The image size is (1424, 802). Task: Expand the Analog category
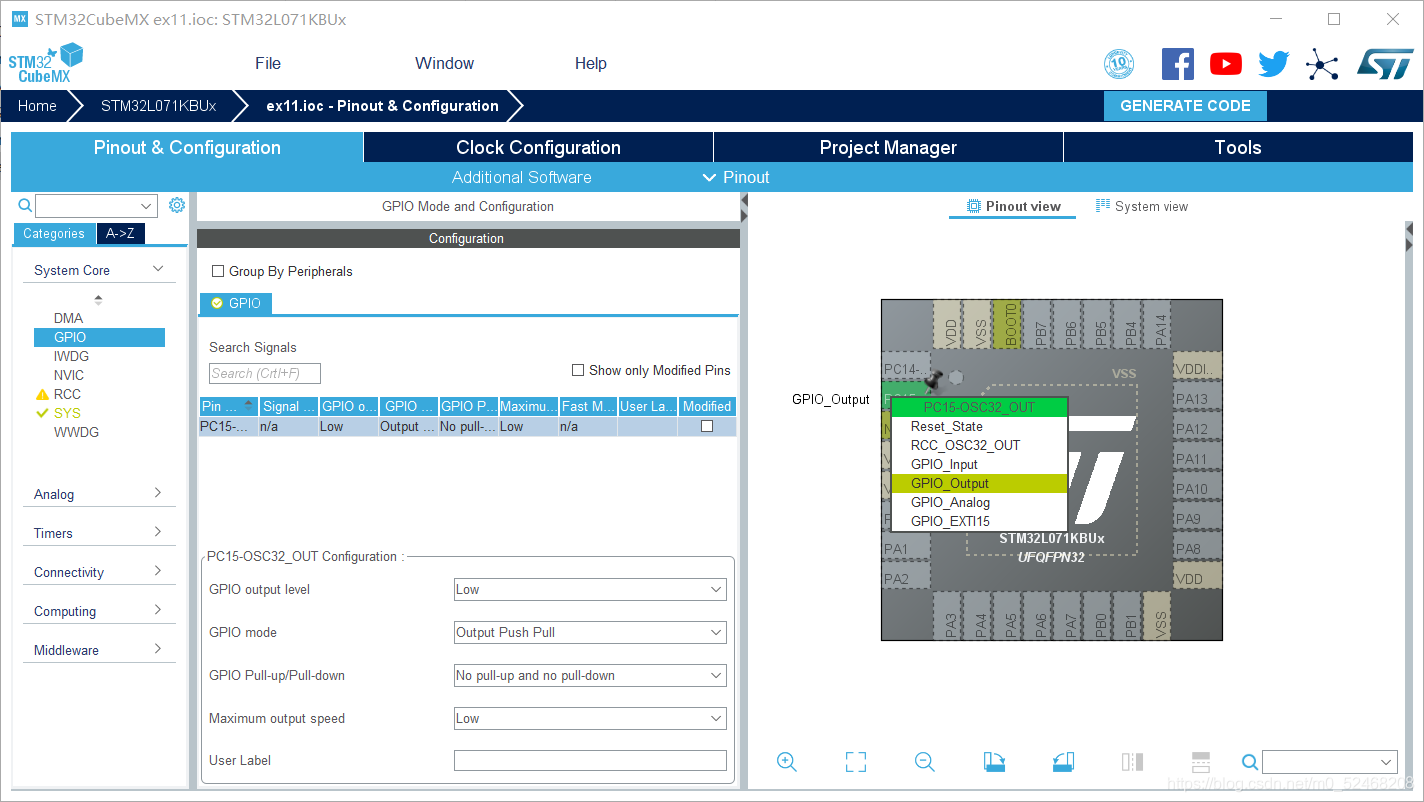98,494
